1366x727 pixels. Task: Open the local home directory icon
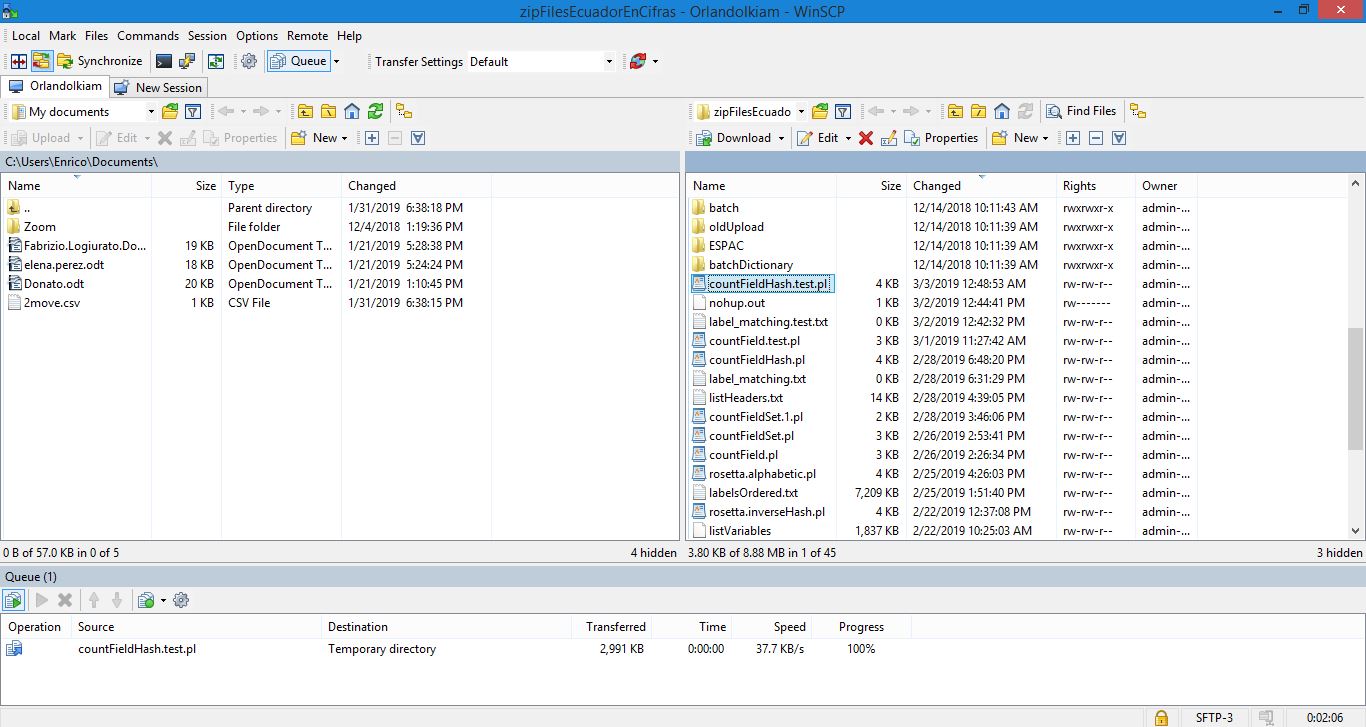click(x=352, y=111)
